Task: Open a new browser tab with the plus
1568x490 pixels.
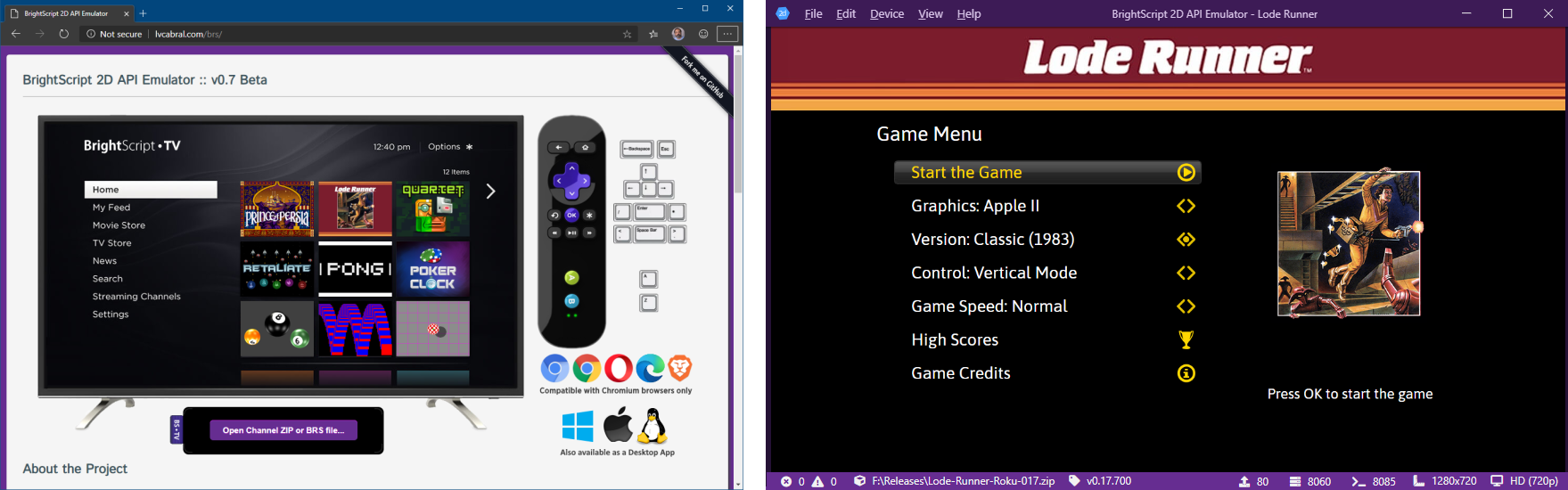Action: click(143, 13)
